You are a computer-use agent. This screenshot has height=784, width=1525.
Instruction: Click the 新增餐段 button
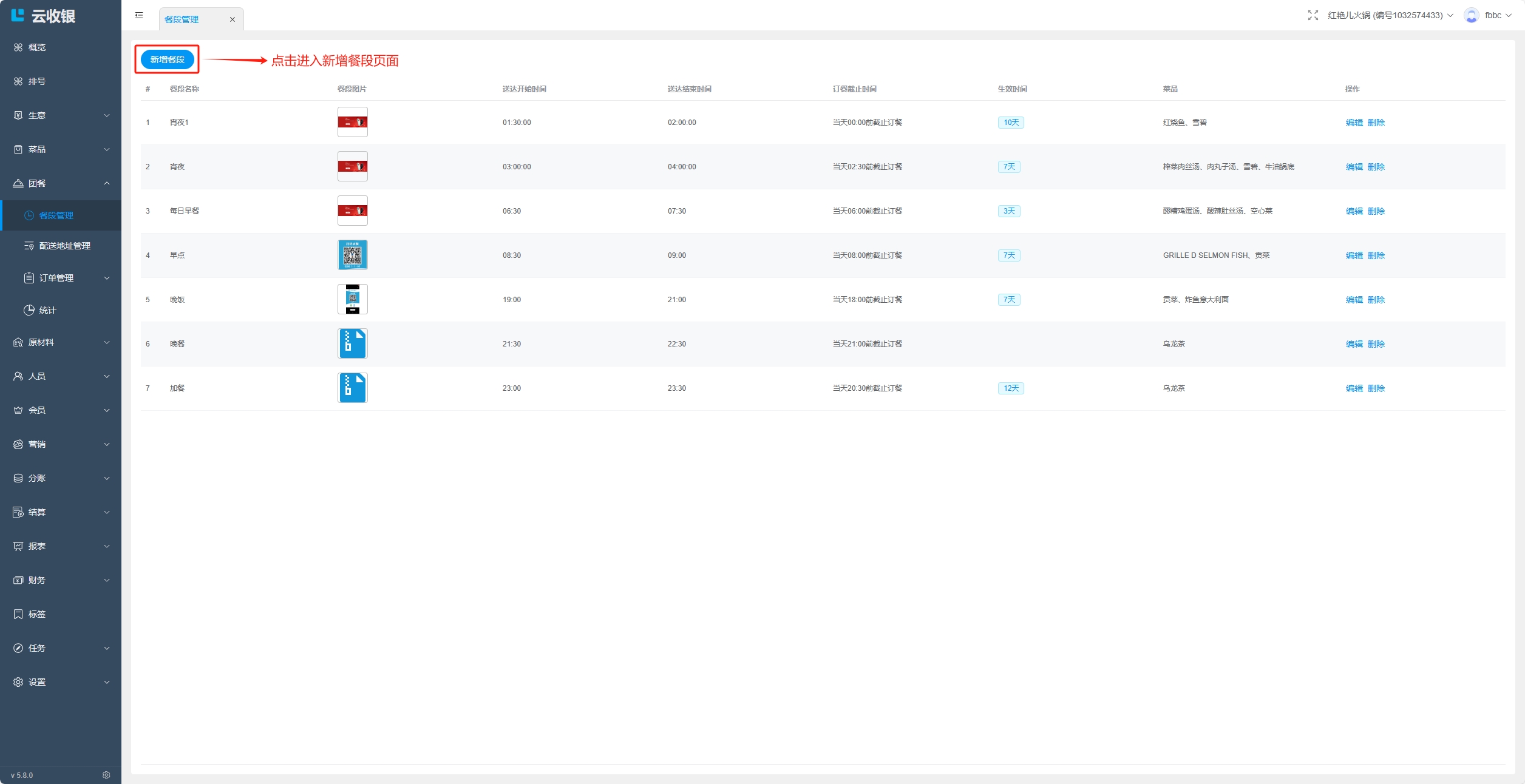click(x=167, y=59)
